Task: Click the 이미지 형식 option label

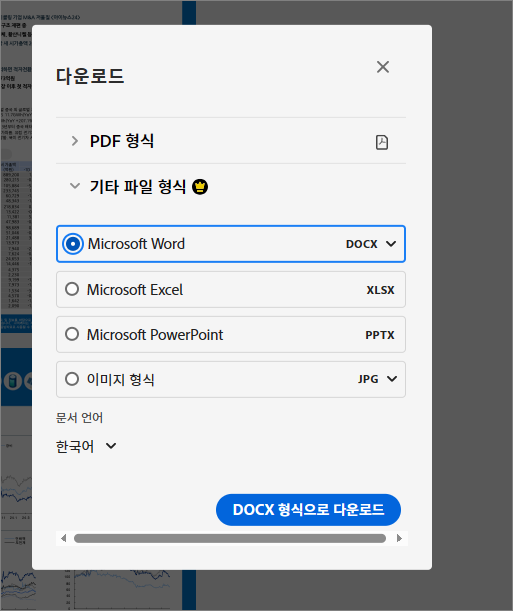Action: pos(121,379)
